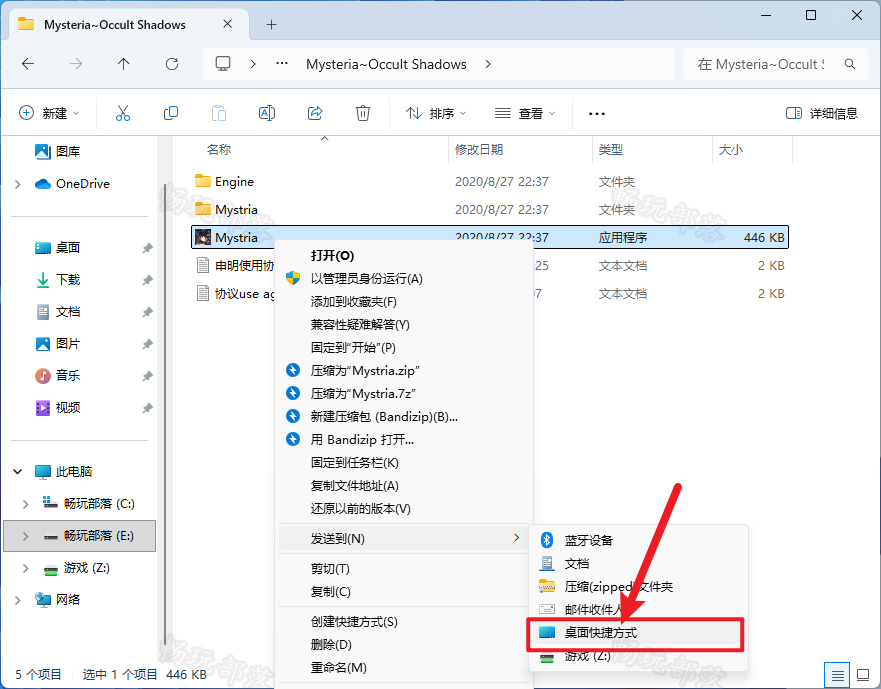This screenshot has width=881, height=689.
Task: Choose 发送到(N) submenu entry
Action: click(403, 538)
